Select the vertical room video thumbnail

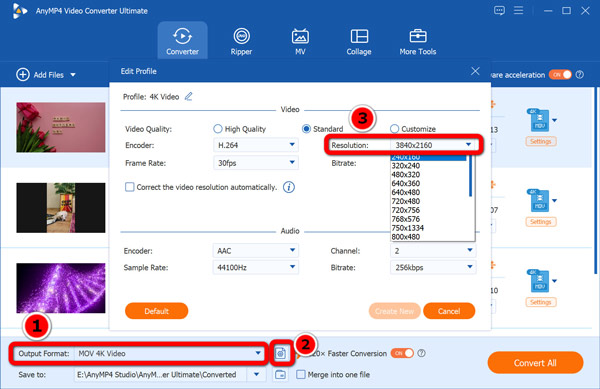click(x=60, y=208)
